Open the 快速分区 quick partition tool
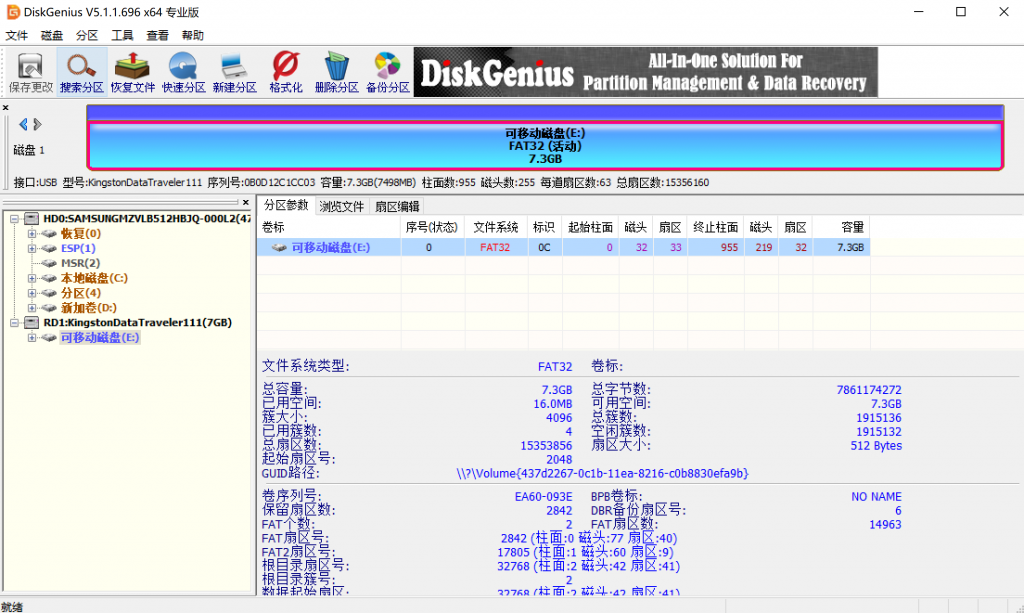 click(184, 72)
